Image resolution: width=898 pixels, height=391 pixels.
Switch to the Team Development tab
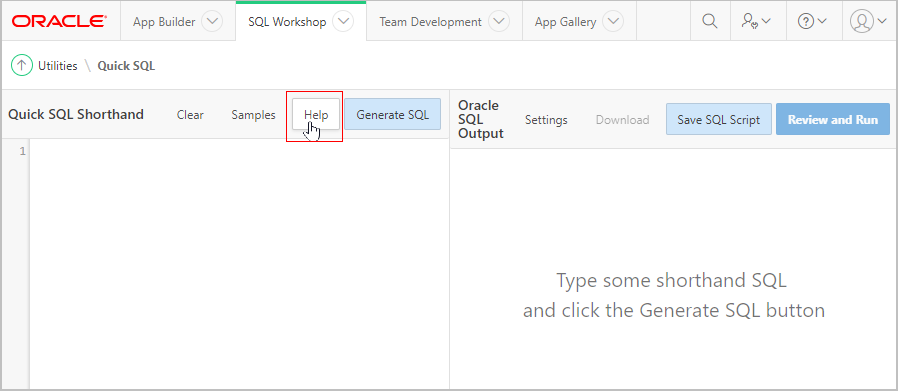pos(430,22)
